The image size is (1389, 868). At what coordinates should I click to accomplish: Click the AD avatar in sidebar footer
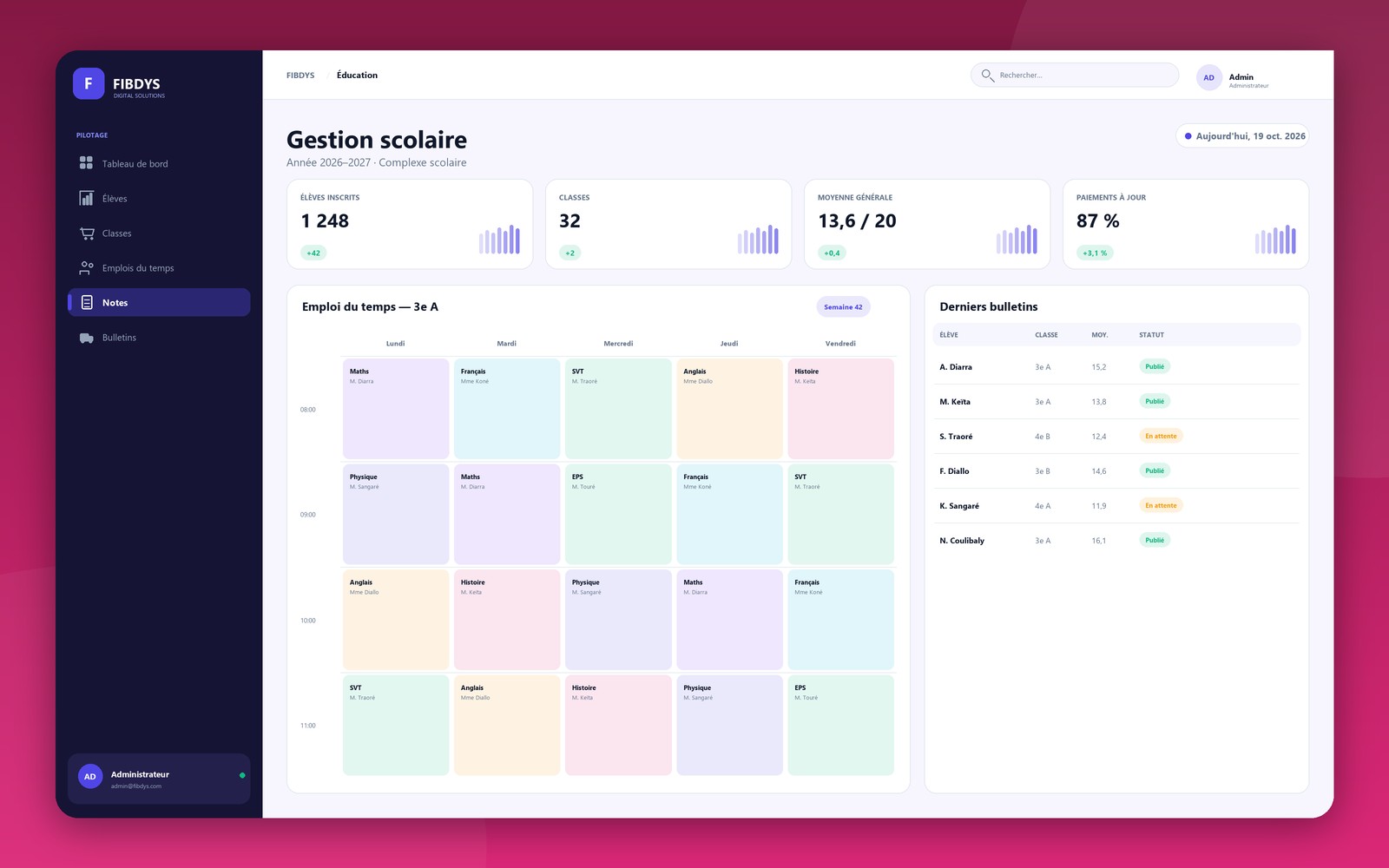pyautogui.click(x=90, y=776)
